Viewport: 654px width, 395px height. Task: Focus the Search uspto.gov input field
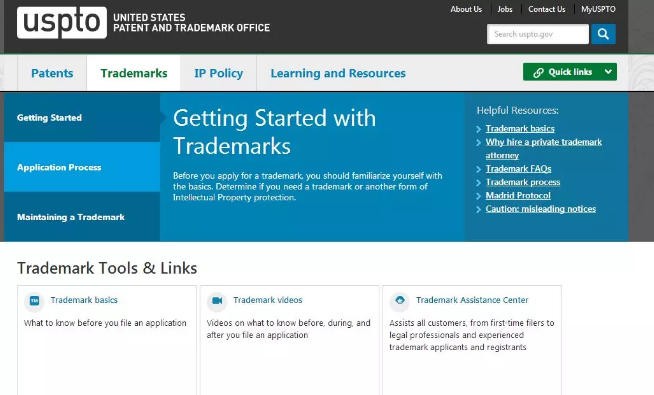point(538,34)
